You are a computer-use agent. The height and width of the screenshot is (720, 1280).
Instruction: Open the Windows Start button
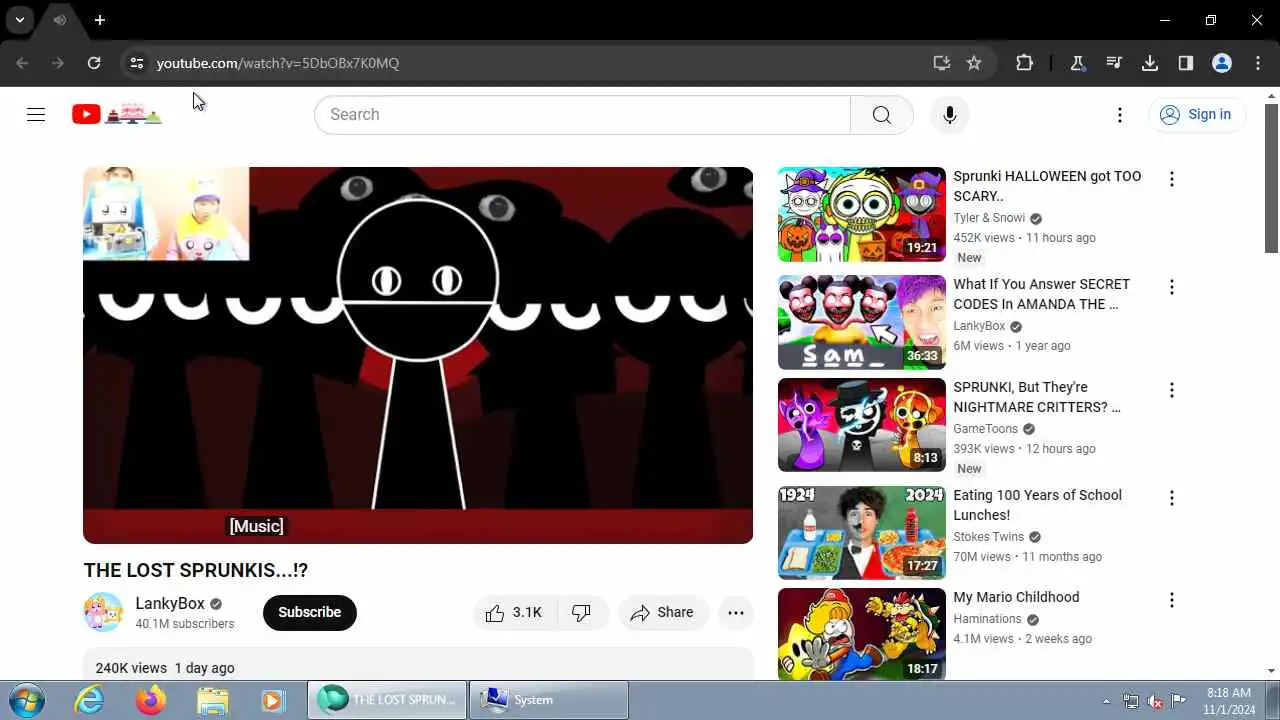pyautogui.click(x=26, y=700)
